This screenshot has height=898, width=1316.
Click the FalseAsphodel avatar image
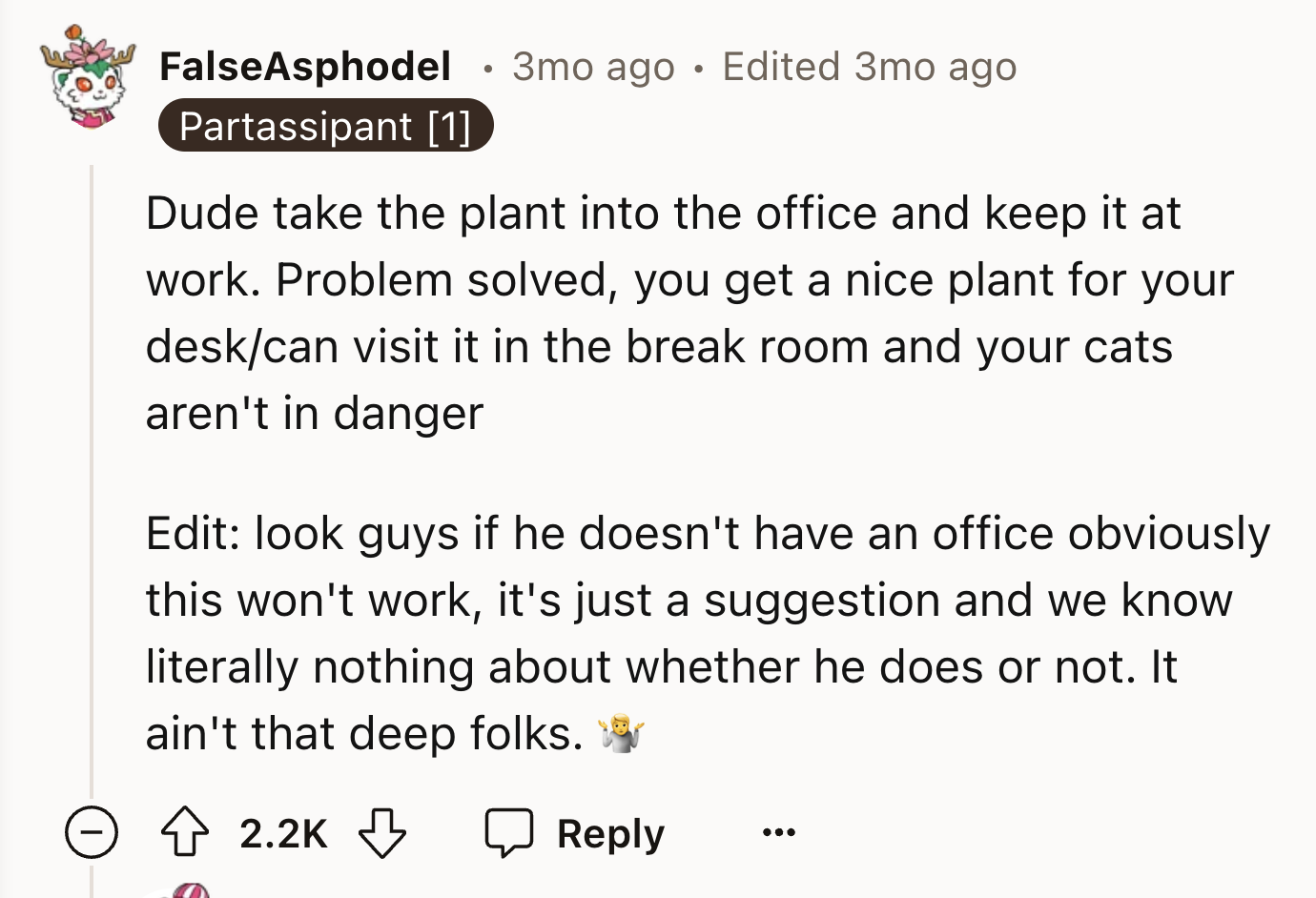click(87, 78)
